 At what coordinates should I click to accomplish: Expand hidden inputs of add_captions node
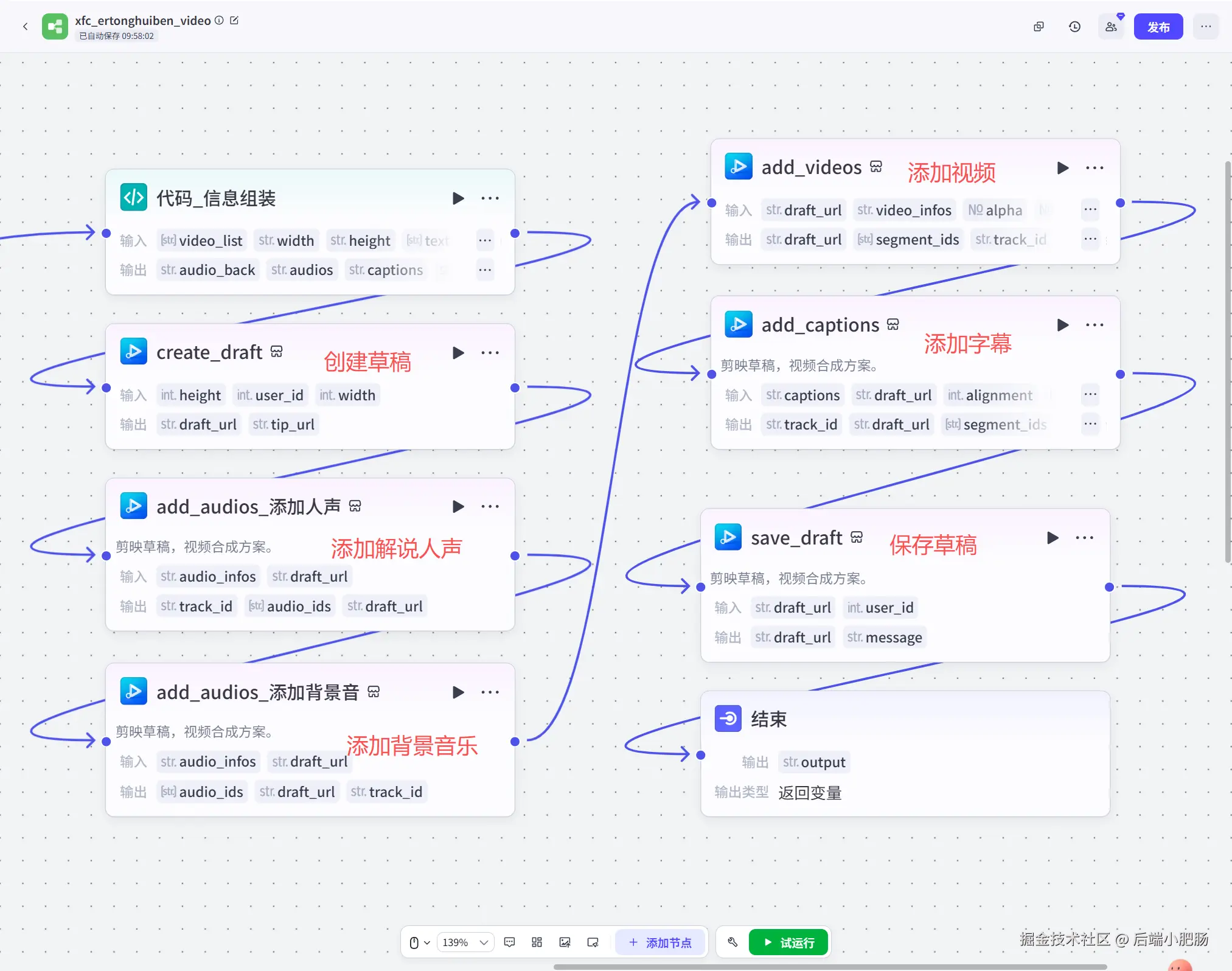pos(1090,395)
